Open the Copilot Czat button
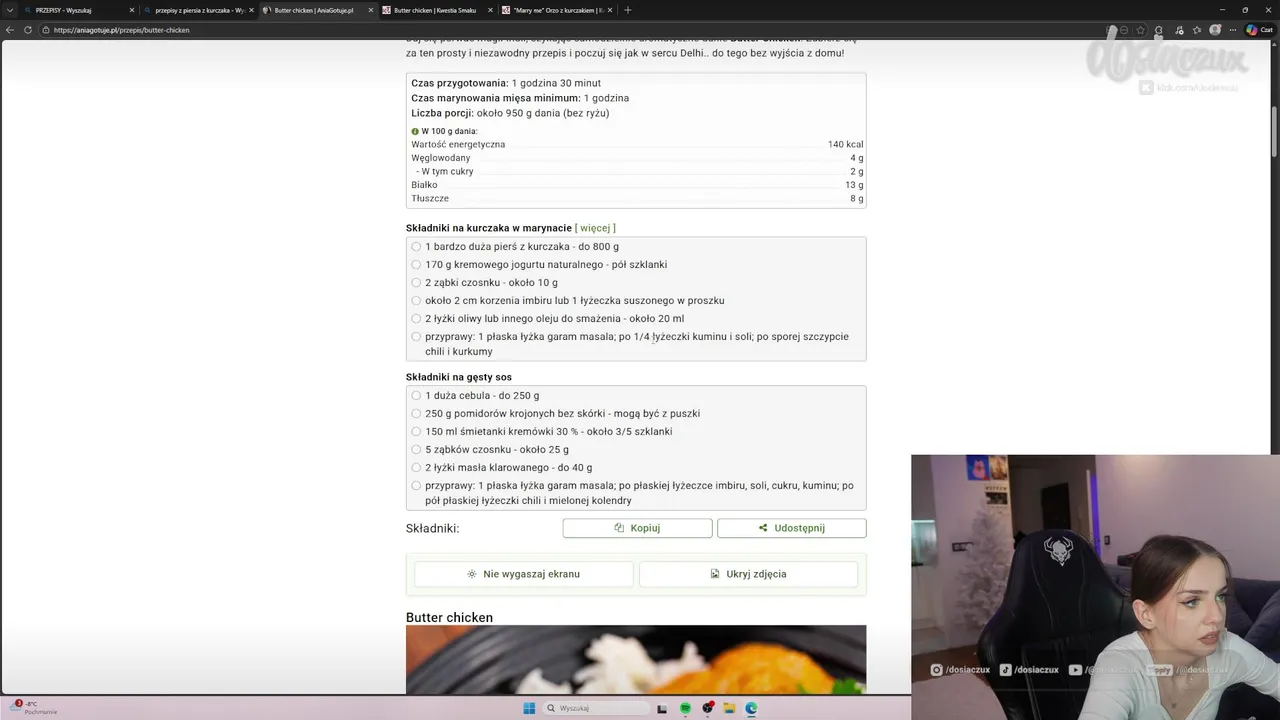Screen dimensions: 1280x720 coord(1259,30)
